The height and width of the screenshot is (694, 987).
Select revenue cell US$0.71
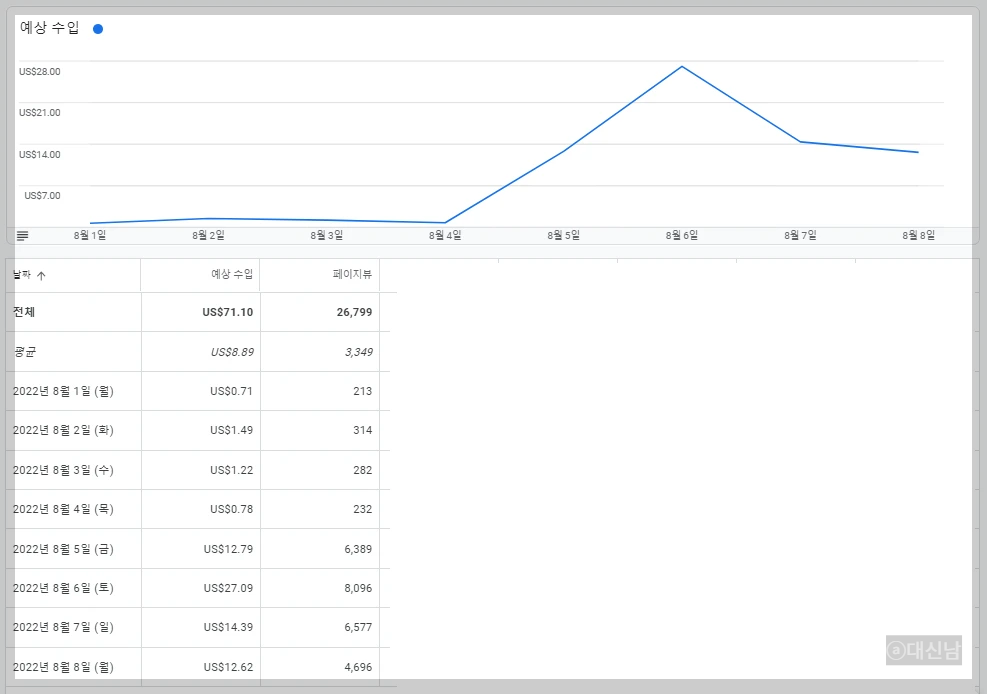(x=231, y=391)
